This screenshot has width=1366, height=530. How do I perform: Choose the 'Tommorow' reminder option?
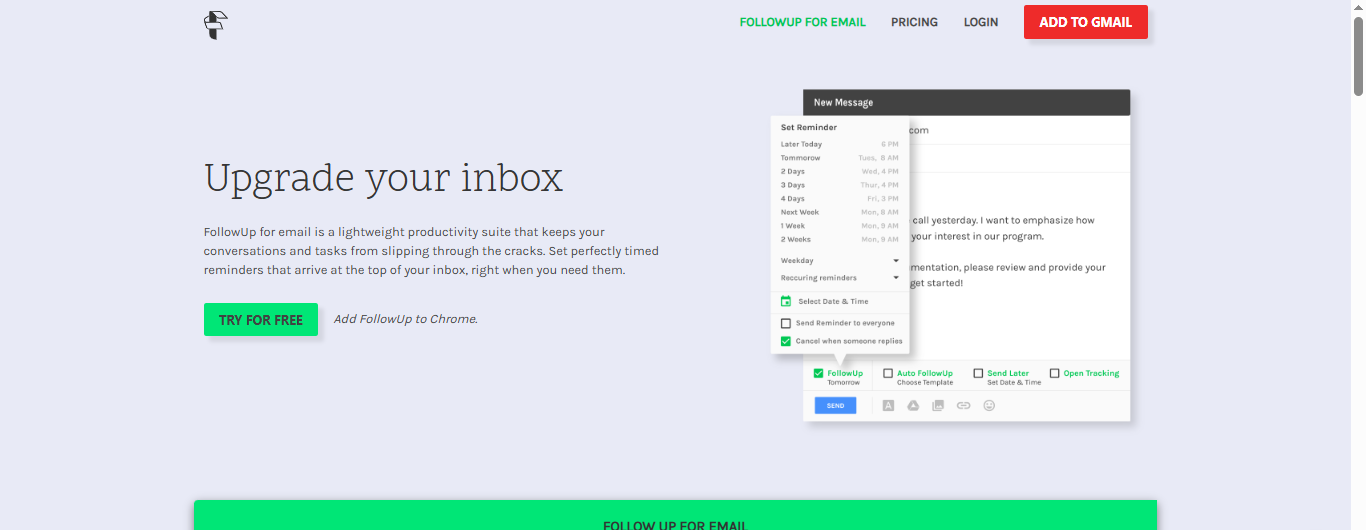[x=840, y=158]
